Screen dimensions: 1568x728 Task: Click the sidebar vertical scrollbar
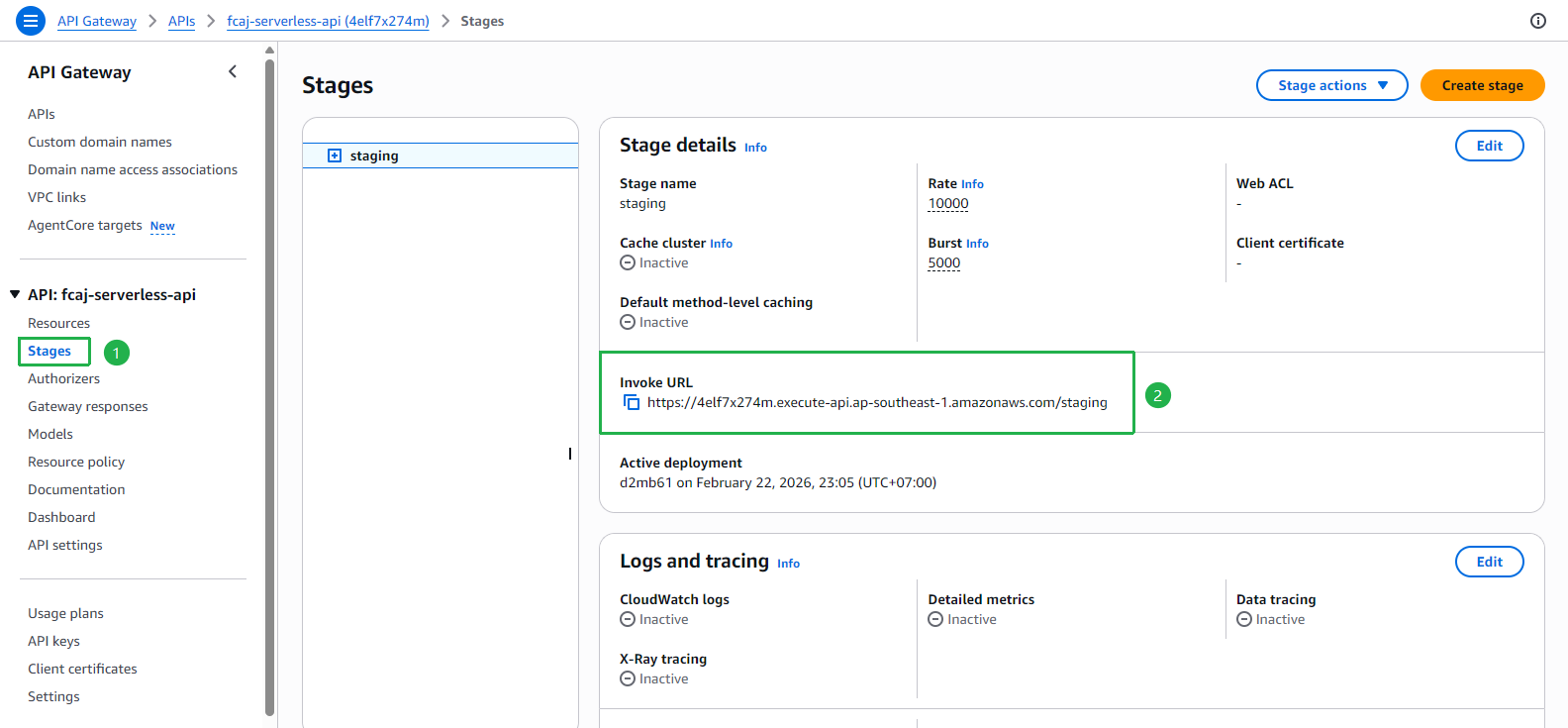269,386
